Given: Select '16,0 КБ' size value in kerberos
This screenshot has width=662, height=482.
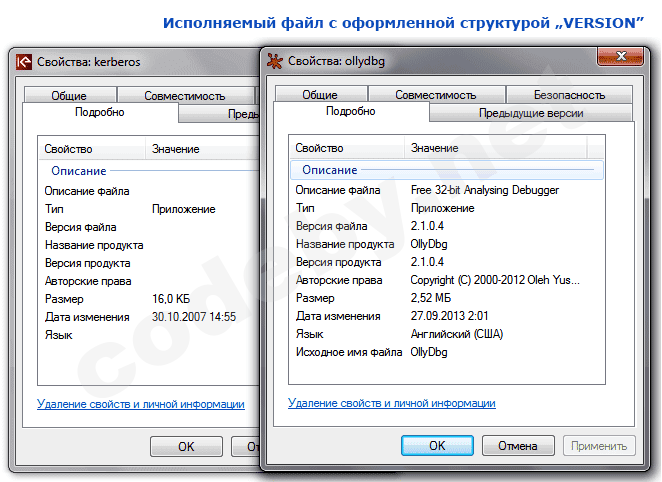Looking at the screenshot, I should click(171, 299).
